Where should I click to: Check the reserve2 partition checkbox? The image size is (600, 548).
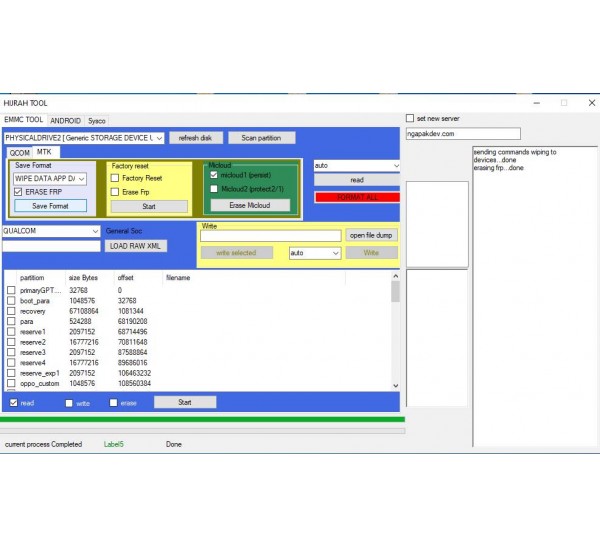[x=11, y=342]
